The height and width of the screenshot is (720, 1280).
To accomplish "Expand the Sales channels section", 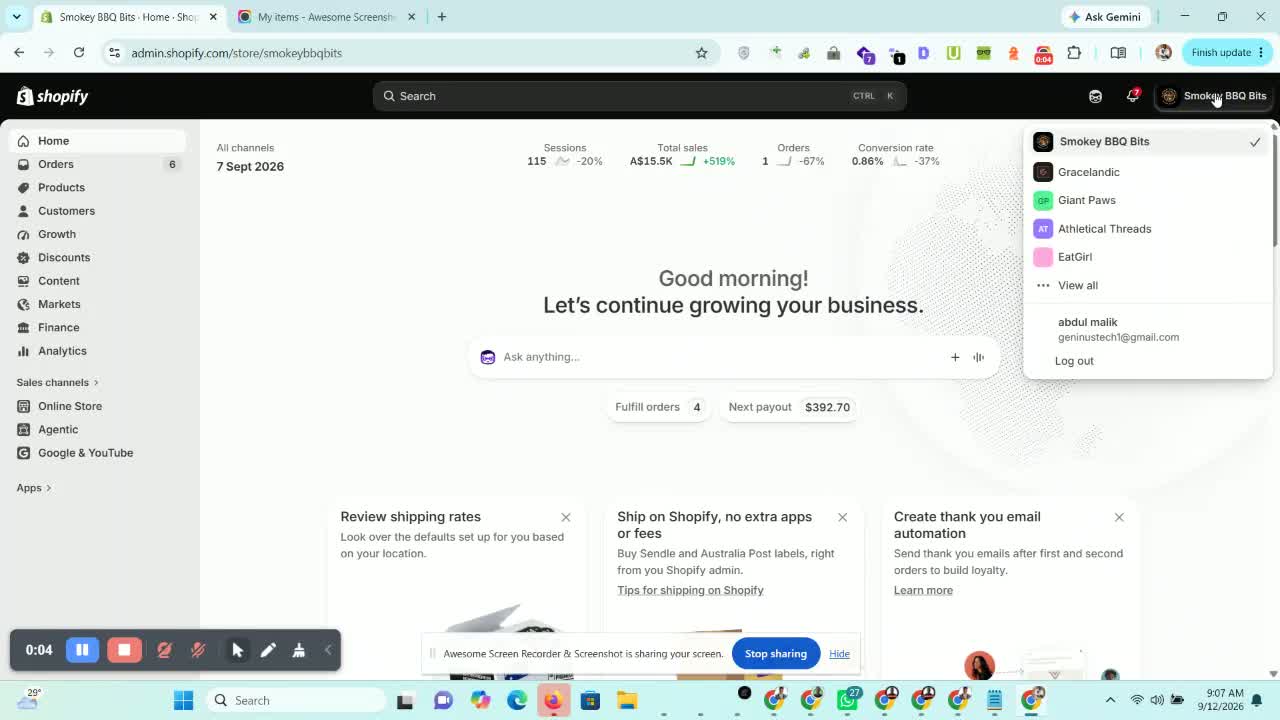I will (59, 382).
